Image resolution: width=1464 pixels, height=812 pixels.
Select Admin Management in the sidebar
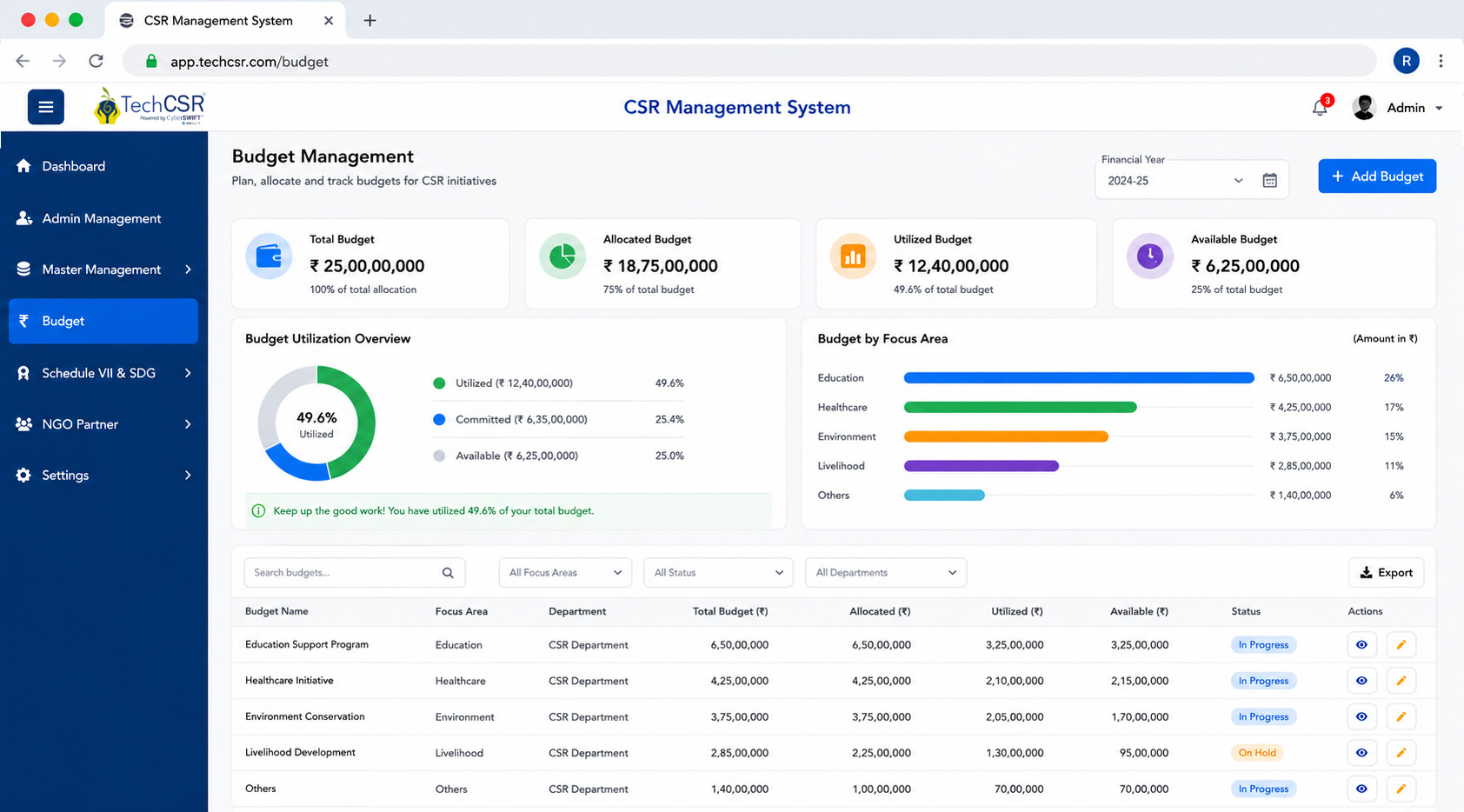tap(103, 218)
